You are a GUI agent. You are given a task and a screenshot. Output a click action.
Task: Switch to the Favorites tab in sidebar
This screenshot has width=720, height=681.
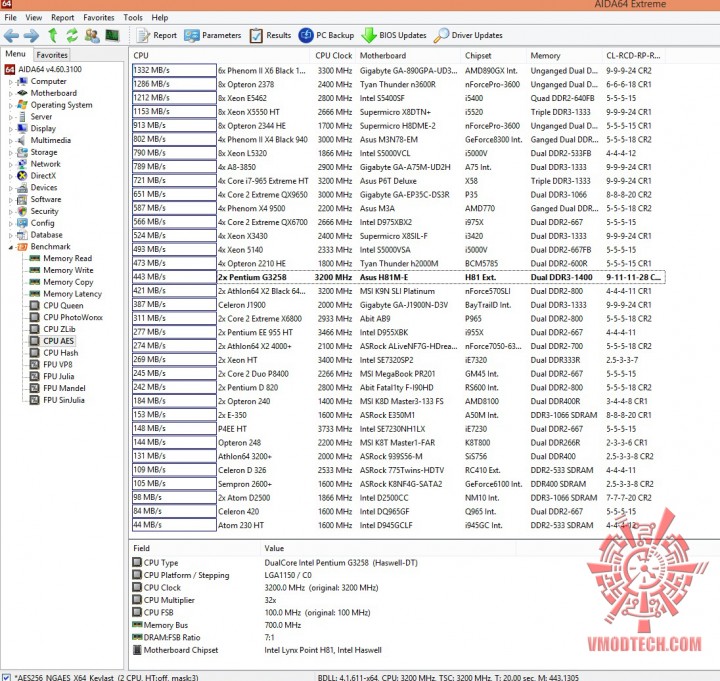point(52,55)
